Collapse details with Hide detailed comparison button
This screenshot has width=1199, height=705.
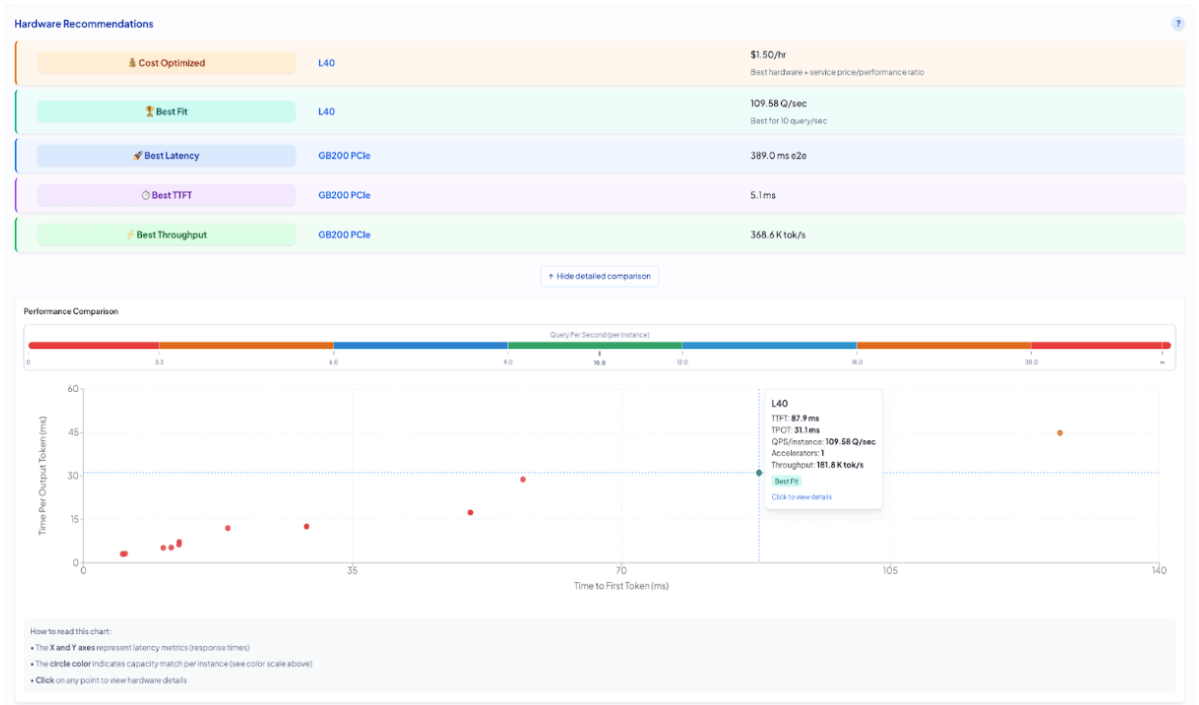point(600,276)
